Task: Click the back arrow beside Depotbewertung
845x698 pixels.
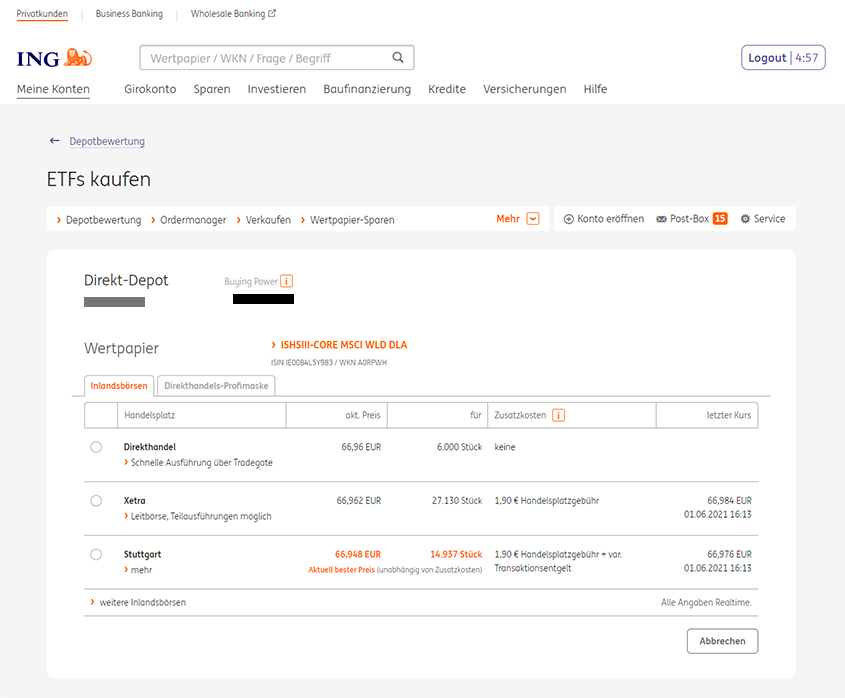Action: [55, 141]
